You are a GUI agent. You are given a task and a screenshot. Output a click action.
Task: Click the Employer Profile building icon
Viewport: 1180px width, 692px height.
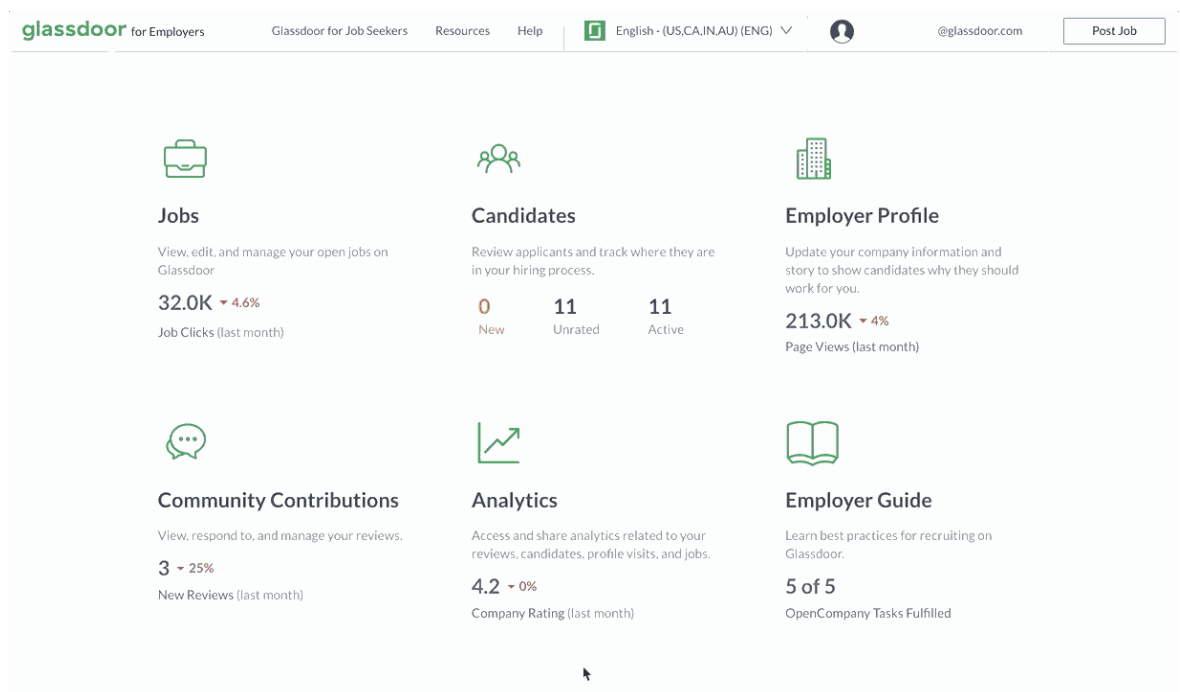(x=814, y=159)
